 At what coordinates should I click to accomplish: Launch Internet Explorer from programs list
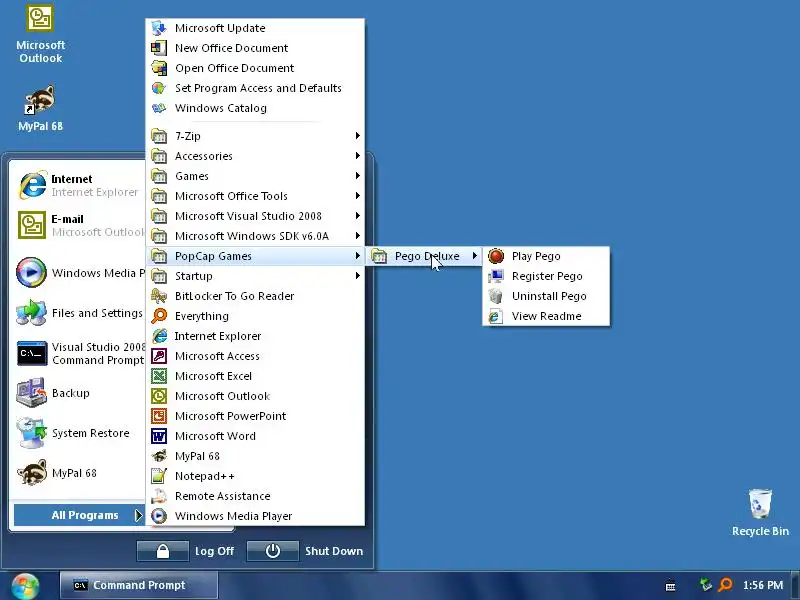click(256, 336)
